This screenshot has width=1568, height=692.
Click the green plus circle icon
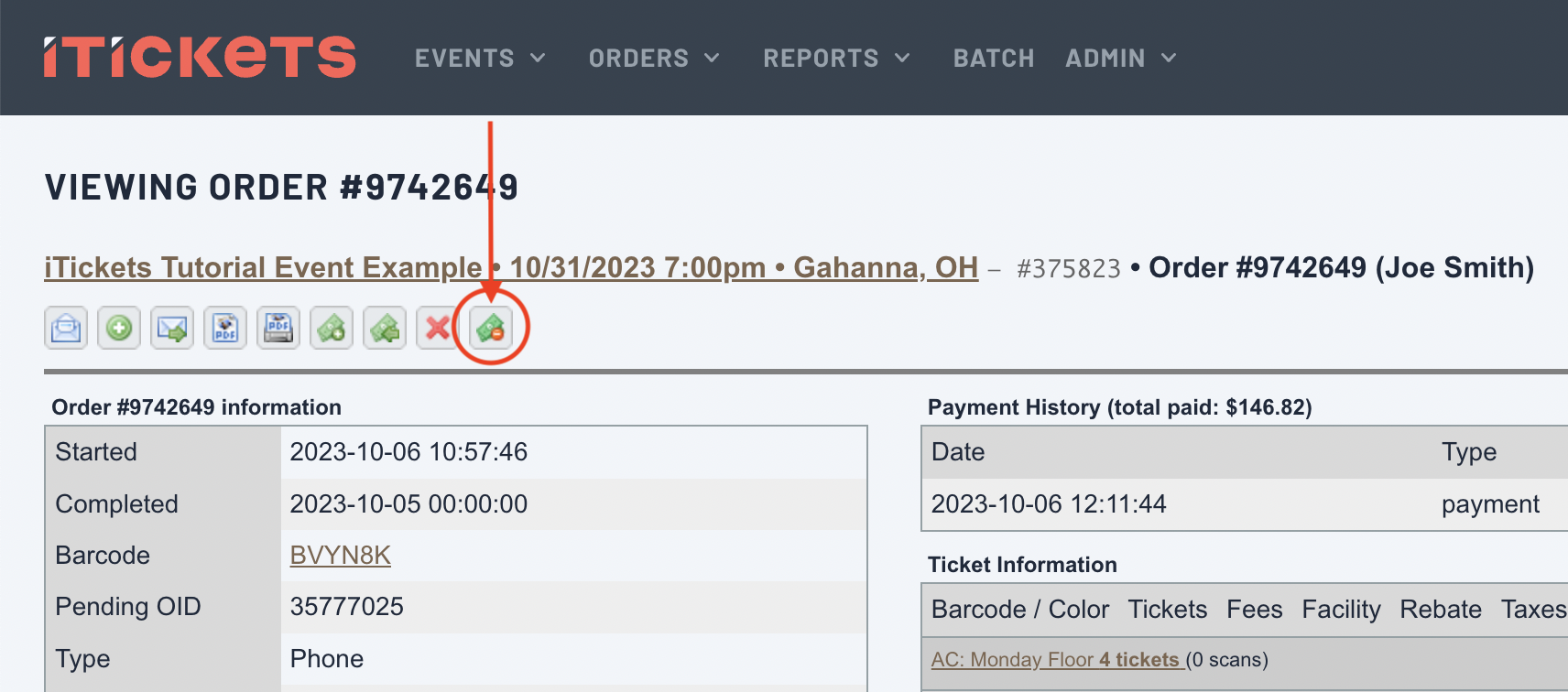(x=119, y=328)
